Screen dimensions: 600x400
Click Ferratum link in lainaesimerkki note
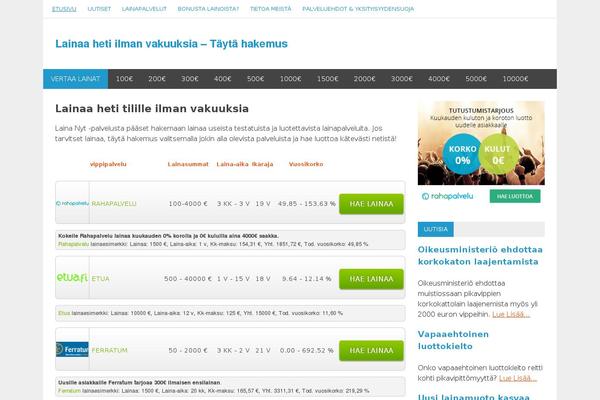[69, 391]
